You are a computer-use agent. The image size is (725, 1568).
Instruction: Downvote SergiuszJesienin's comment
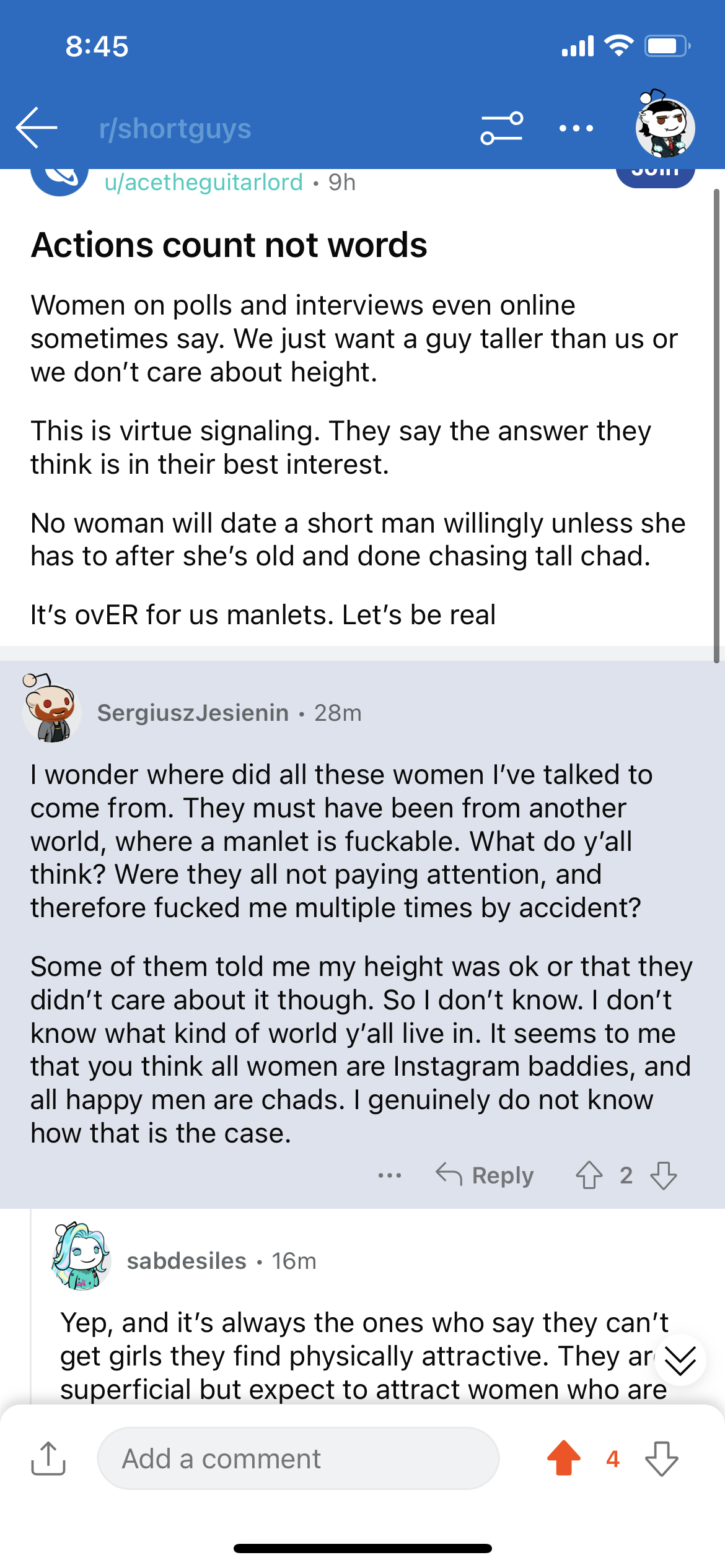664,1175
